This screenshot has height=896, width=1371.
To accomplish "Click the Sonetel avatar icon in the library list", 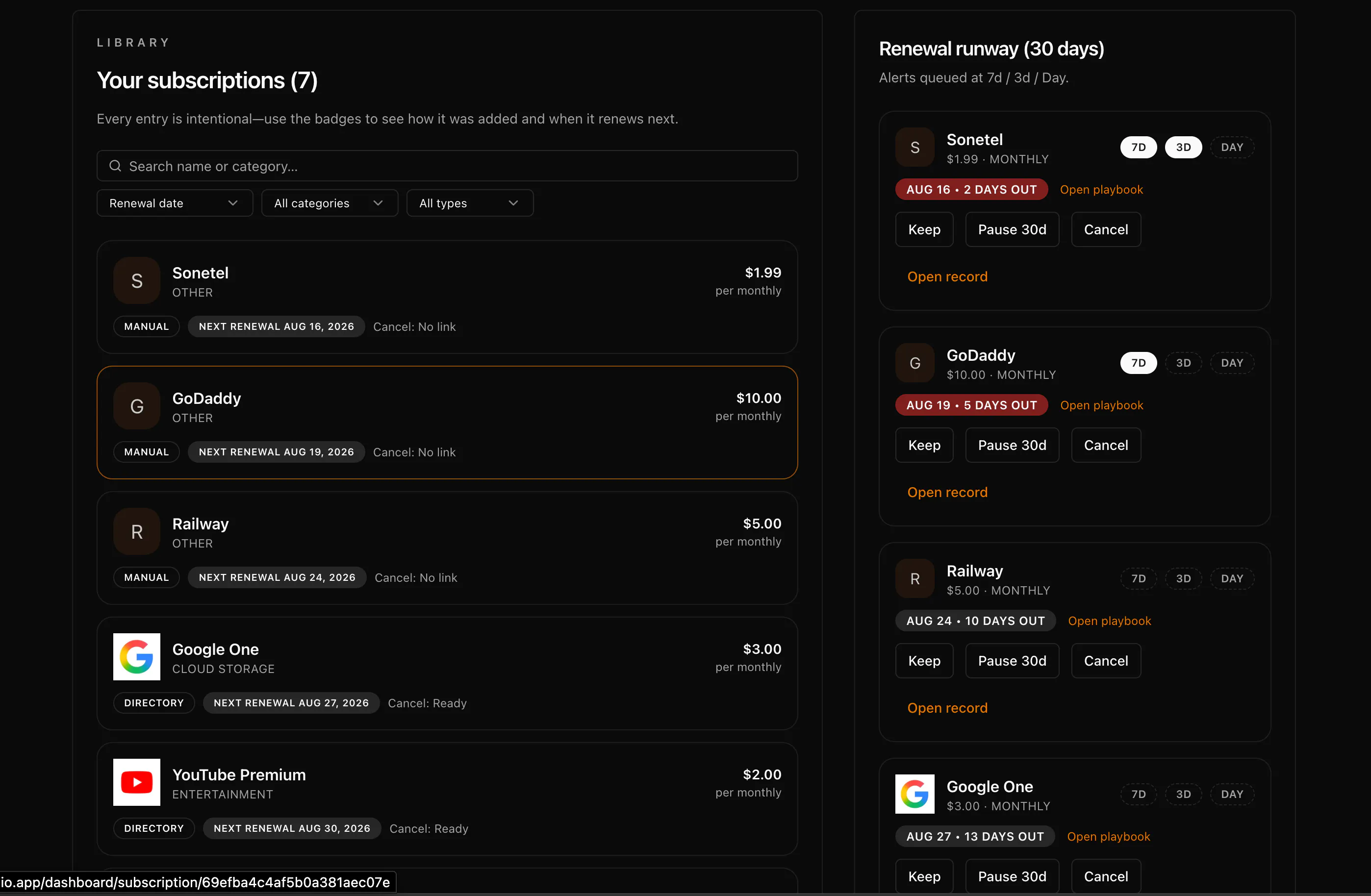I will 136,280.
